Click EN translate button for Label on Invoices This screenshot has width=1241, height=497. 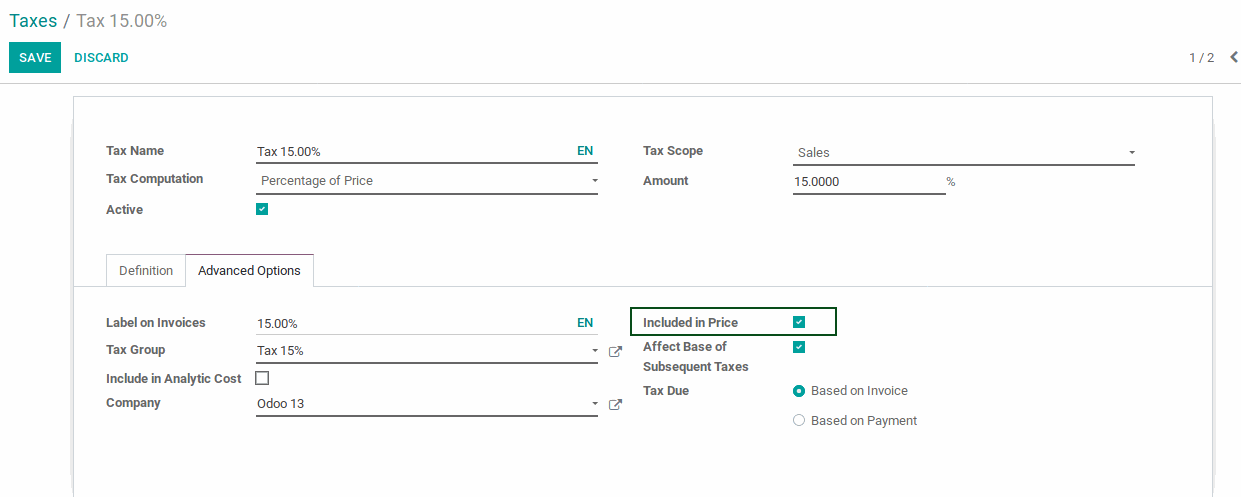click(585, 323)
